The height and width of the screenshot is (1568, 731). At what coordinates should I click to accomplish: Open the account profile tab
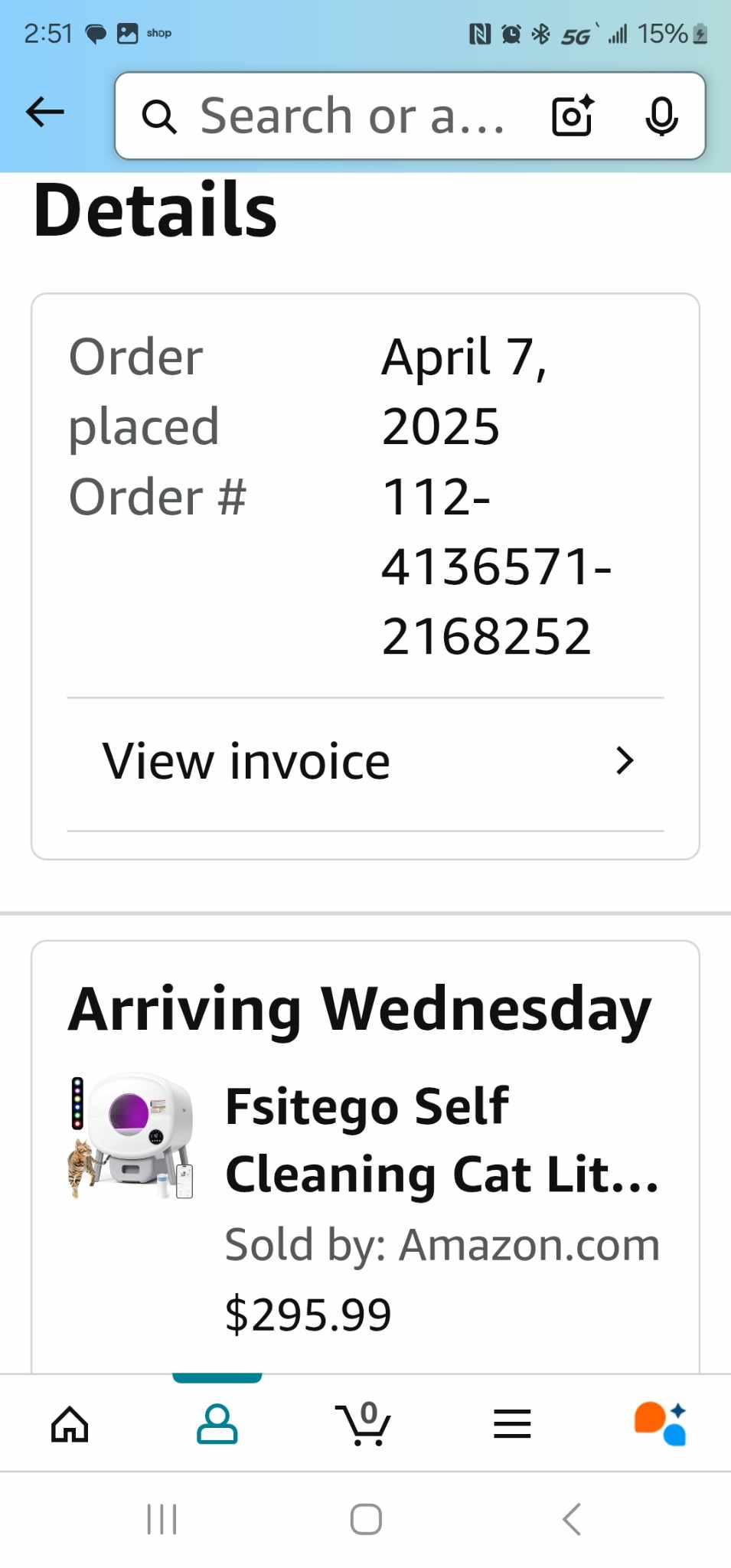coord(217,1424)
